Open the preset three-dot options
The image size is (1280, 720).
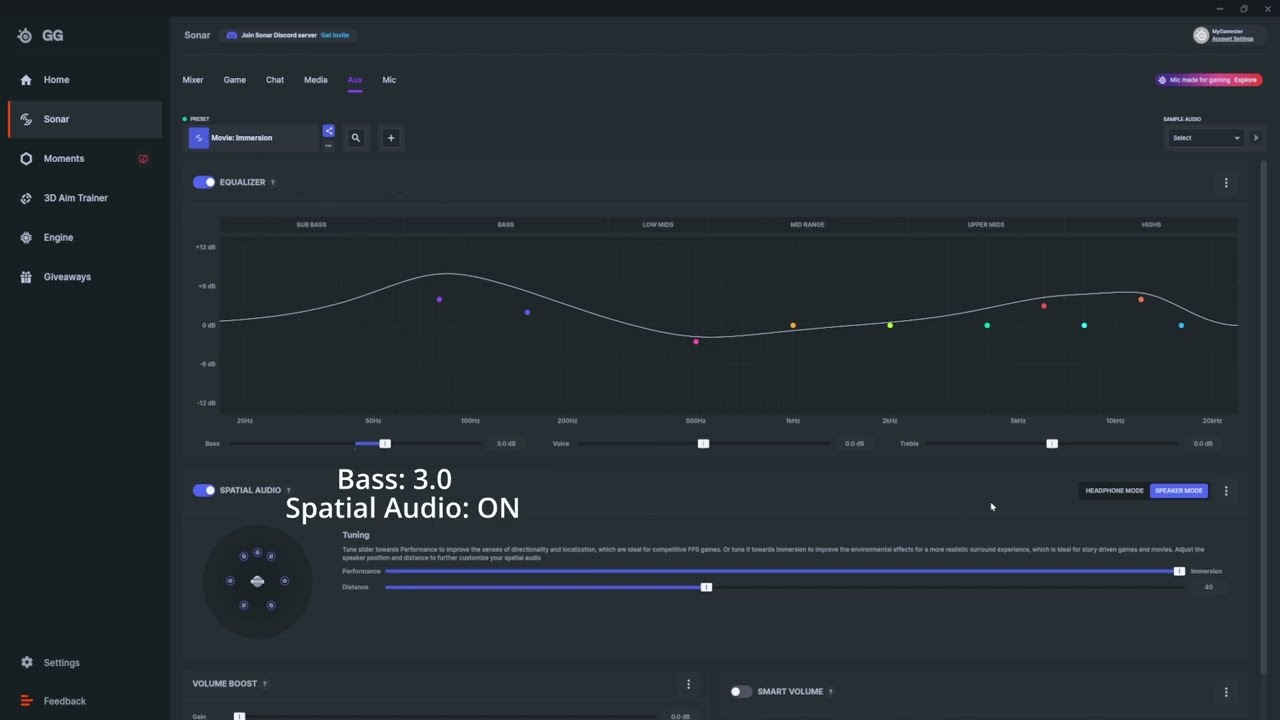[x=328, y=146]
